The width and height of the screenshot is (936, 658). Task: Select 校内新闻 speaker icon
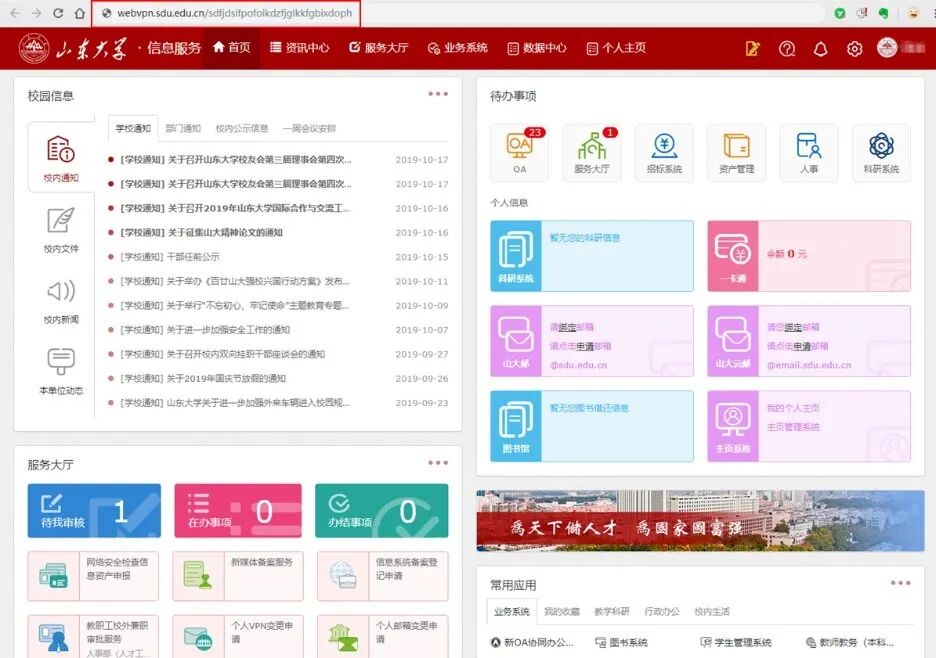coord(61,301)
